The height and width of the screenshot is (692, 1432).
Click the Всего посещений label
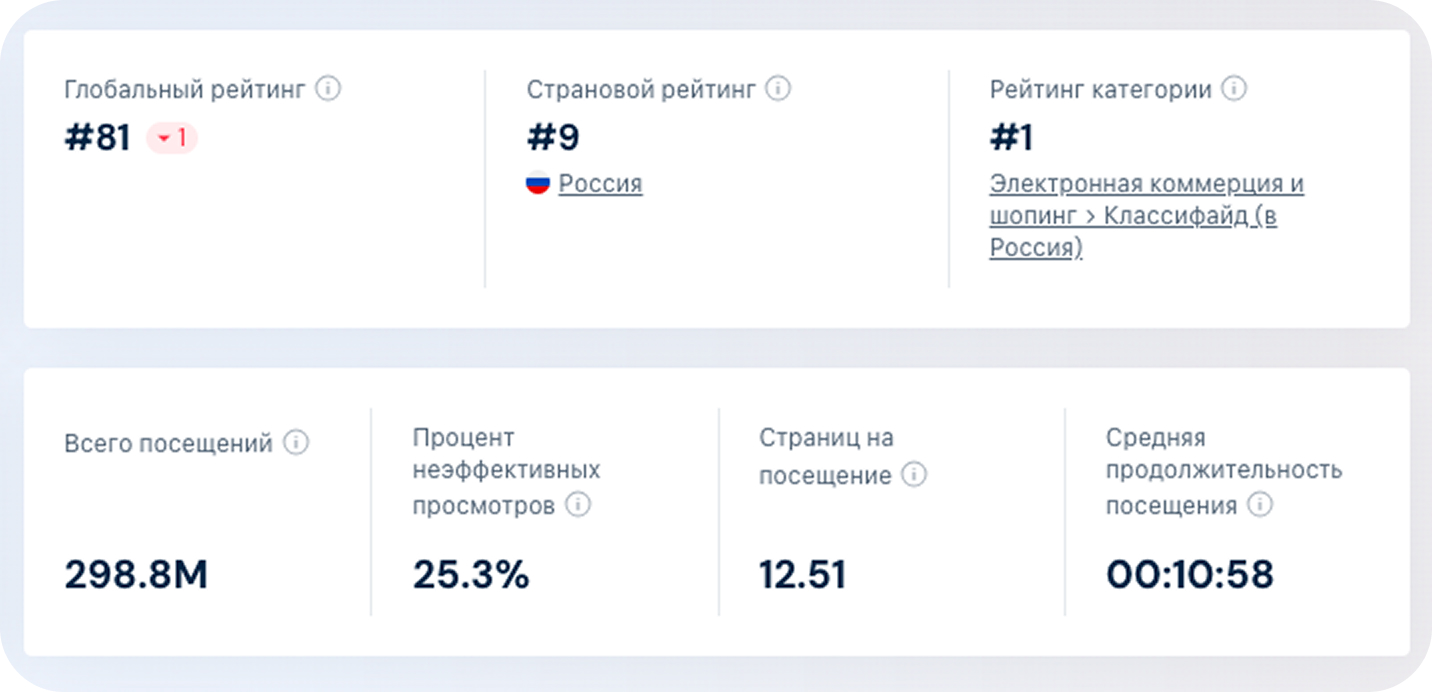click(x=168, y=443)
